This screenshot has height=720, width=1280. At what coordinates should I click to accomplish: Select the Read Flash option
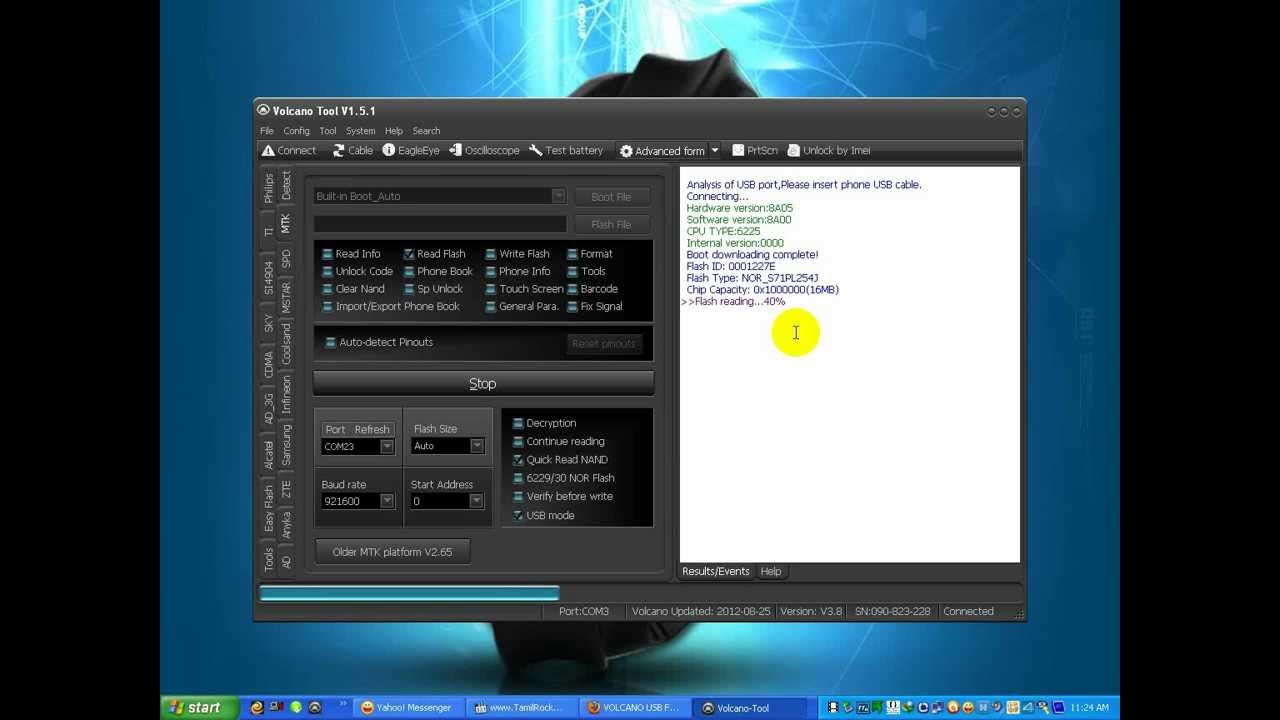(434, 254)
